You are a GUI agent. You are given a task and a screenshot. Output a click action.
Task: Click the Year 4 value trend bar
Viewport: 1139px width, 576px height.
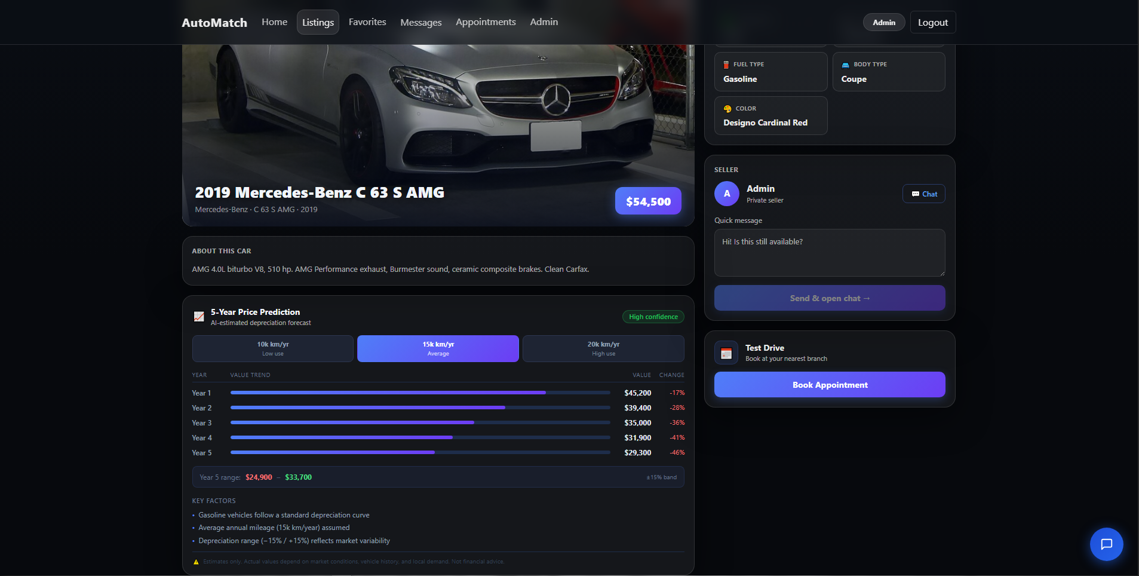(420, 437)
